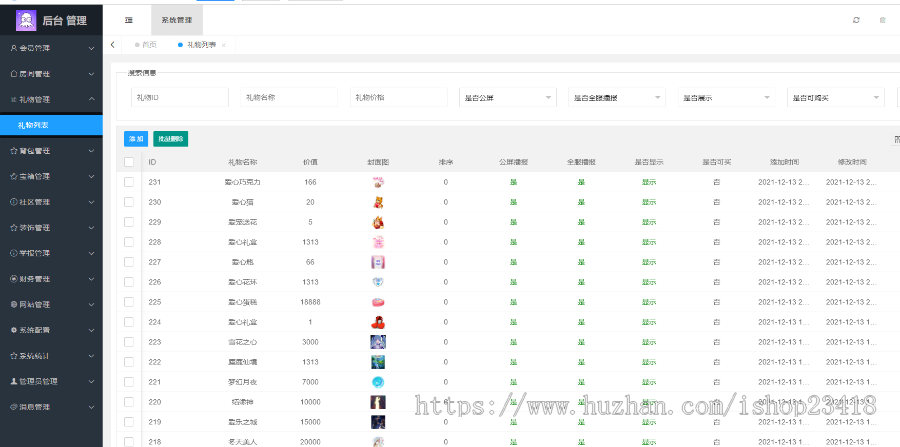Open the cover thumbnail for gift ID 219
Viewport: 900px width, 447px height.
(x=378, y=422)
